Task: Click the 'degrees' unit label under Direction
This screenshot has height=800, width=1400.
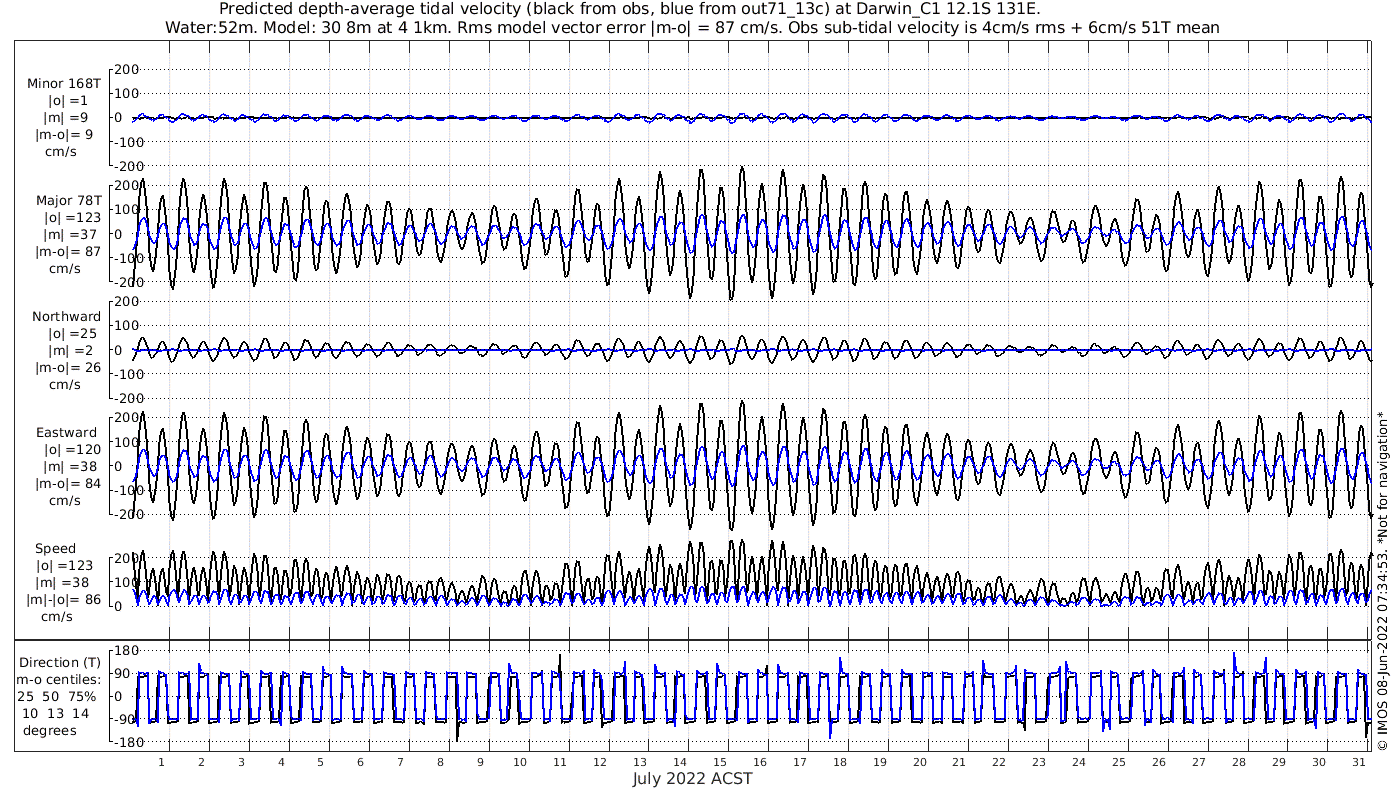Action: coord(50,730)
